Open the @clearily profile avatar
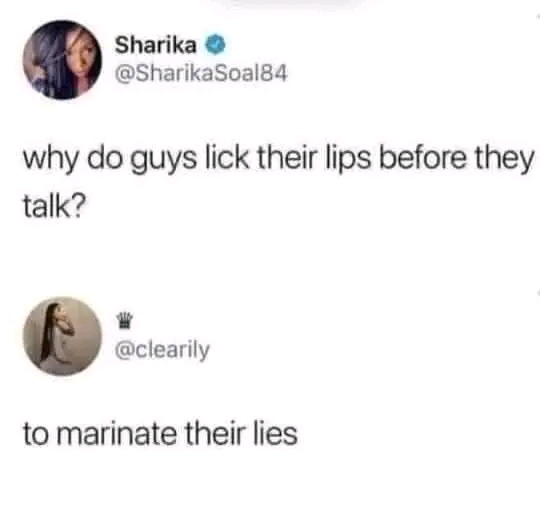540x511 pixels. pos(62,336)
